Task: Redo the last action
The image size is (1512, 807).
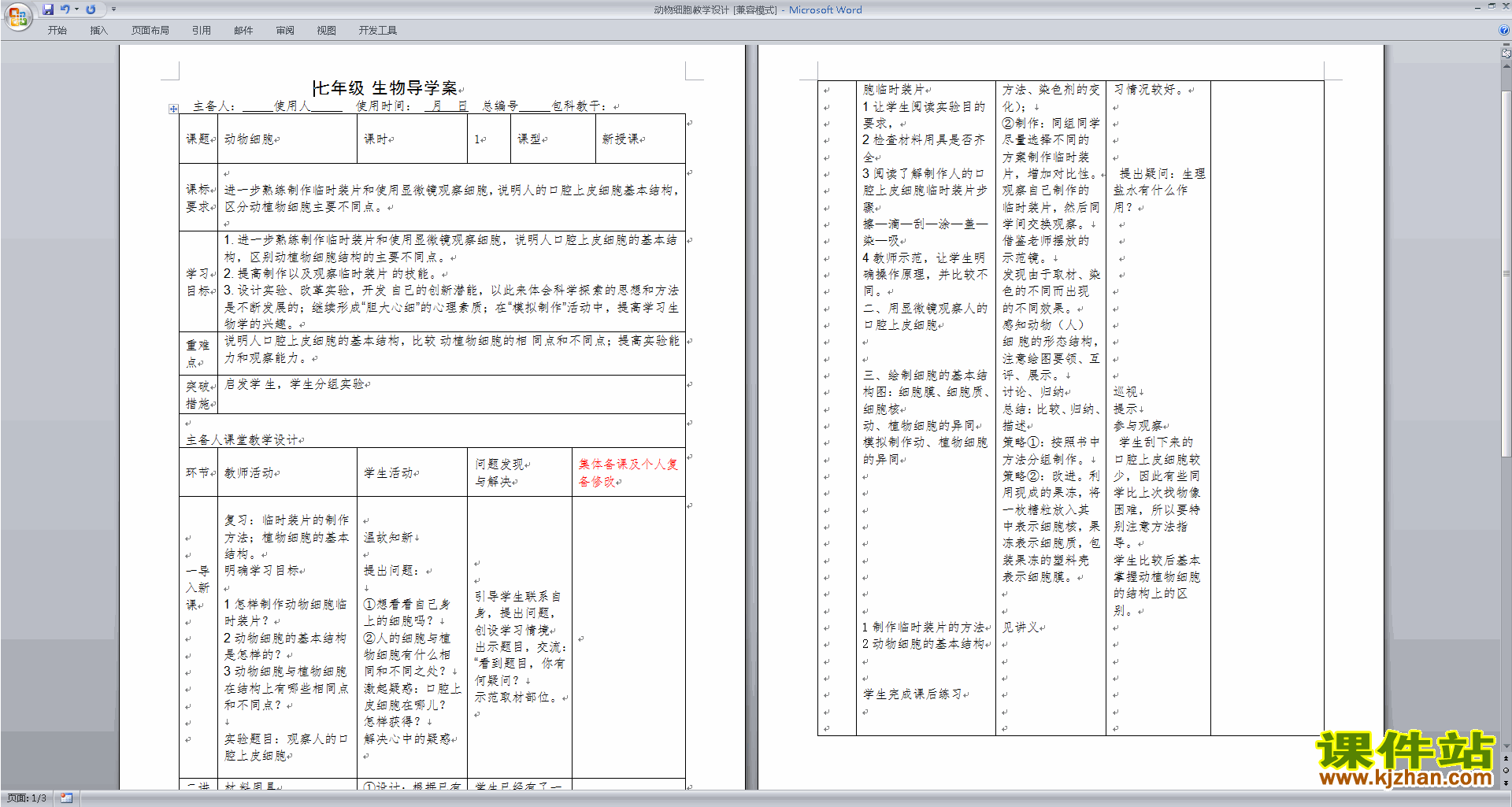Action: [91, 9]
